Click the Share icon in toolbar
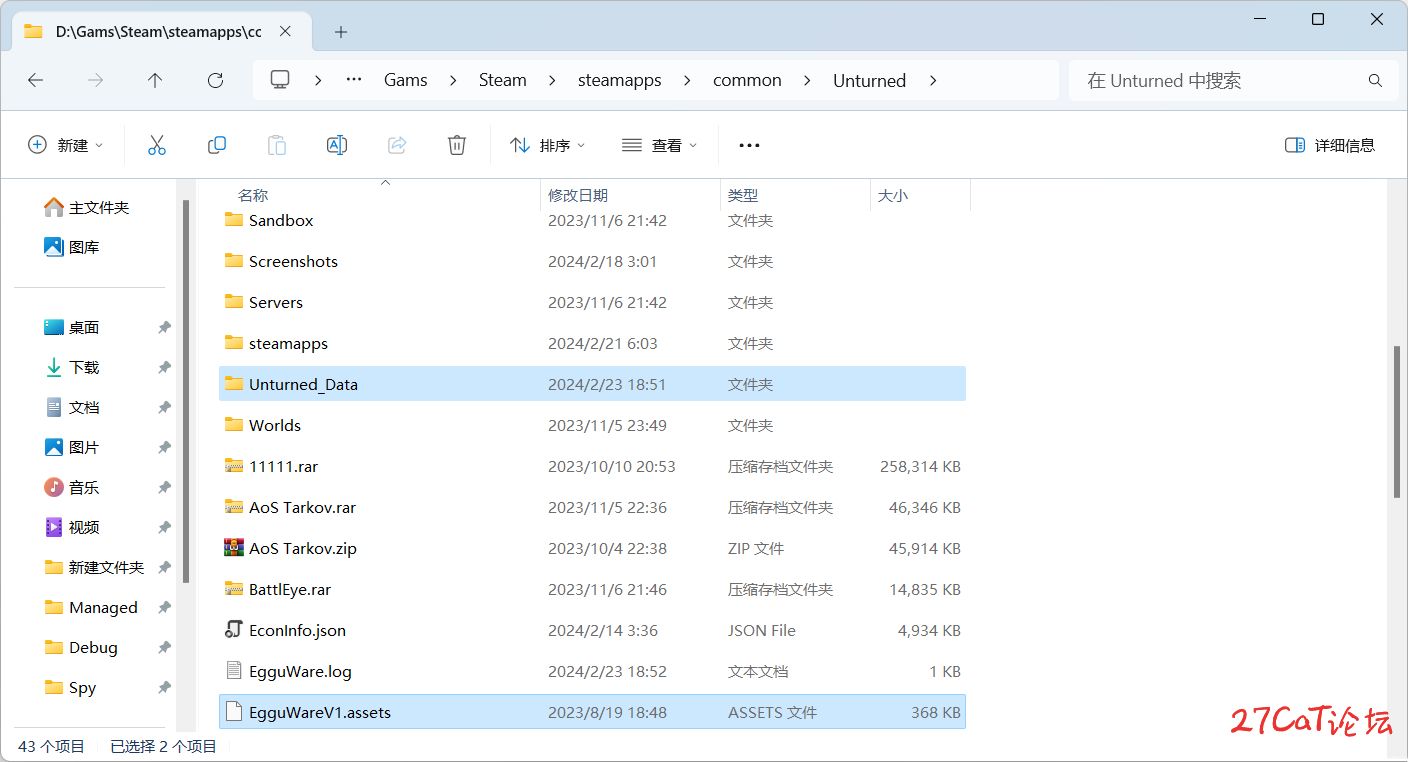 397,145
